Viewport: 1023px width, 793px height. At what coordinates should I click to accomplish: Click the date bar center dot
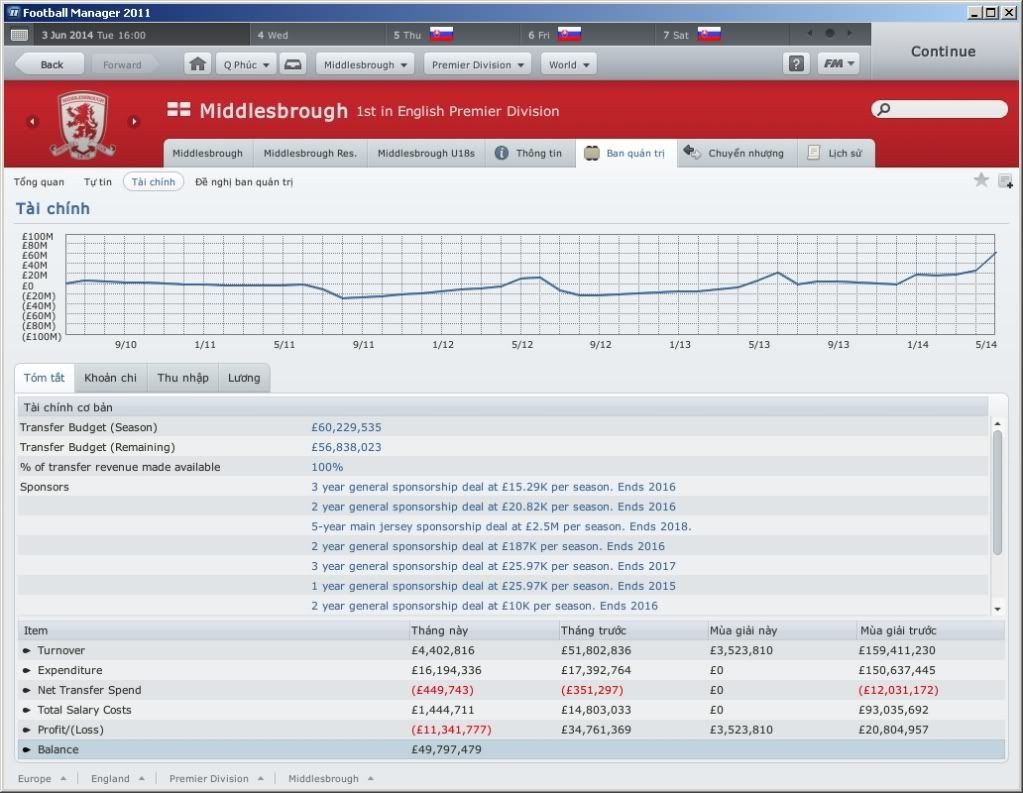pos(829,33)
